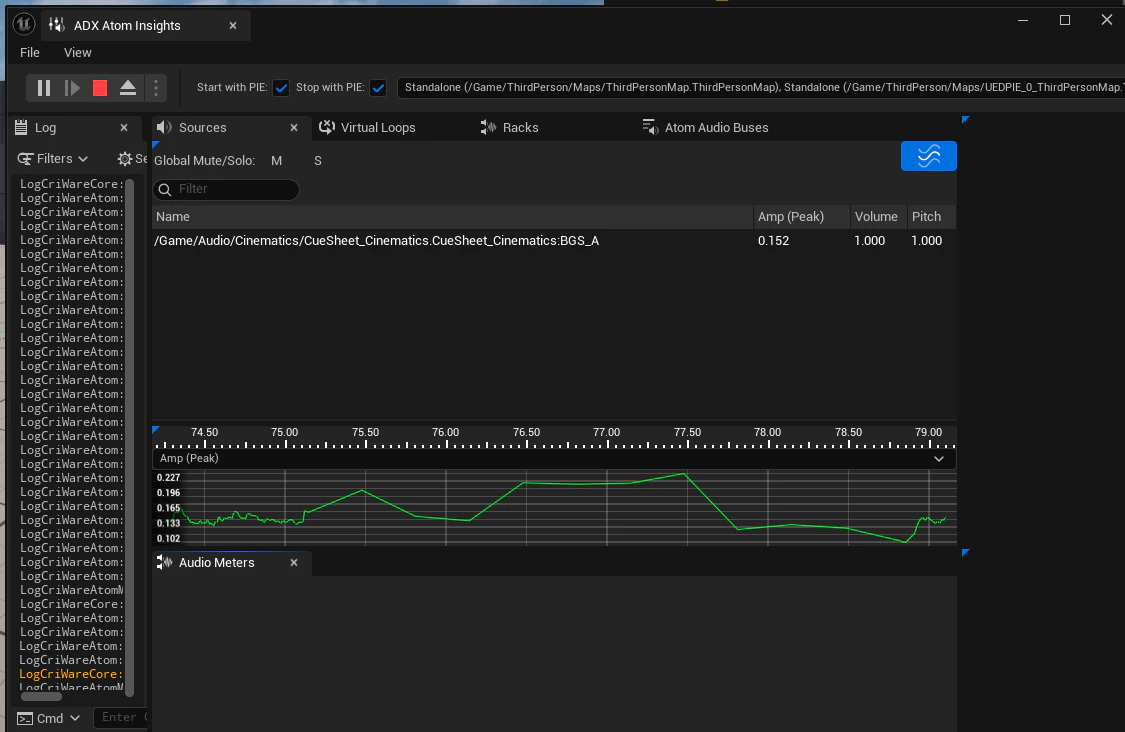The height and width of the screenshot is (732, 1125).
Task: Click the Unreal Engine logo icon
Action: 24,24
